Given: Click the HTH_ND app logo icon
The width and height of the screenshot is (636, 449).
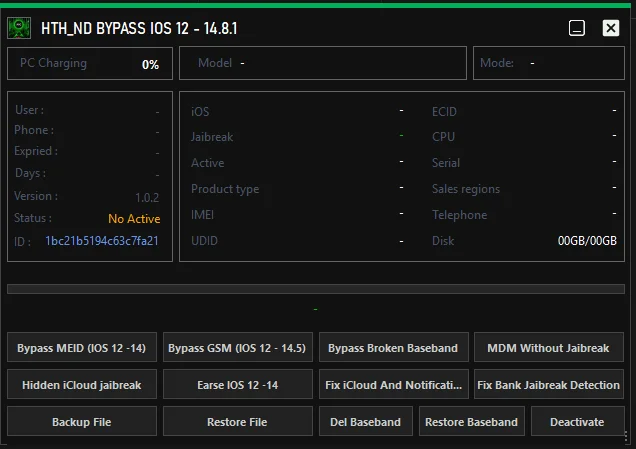Looking at the screenshot, I should point(21,28).
